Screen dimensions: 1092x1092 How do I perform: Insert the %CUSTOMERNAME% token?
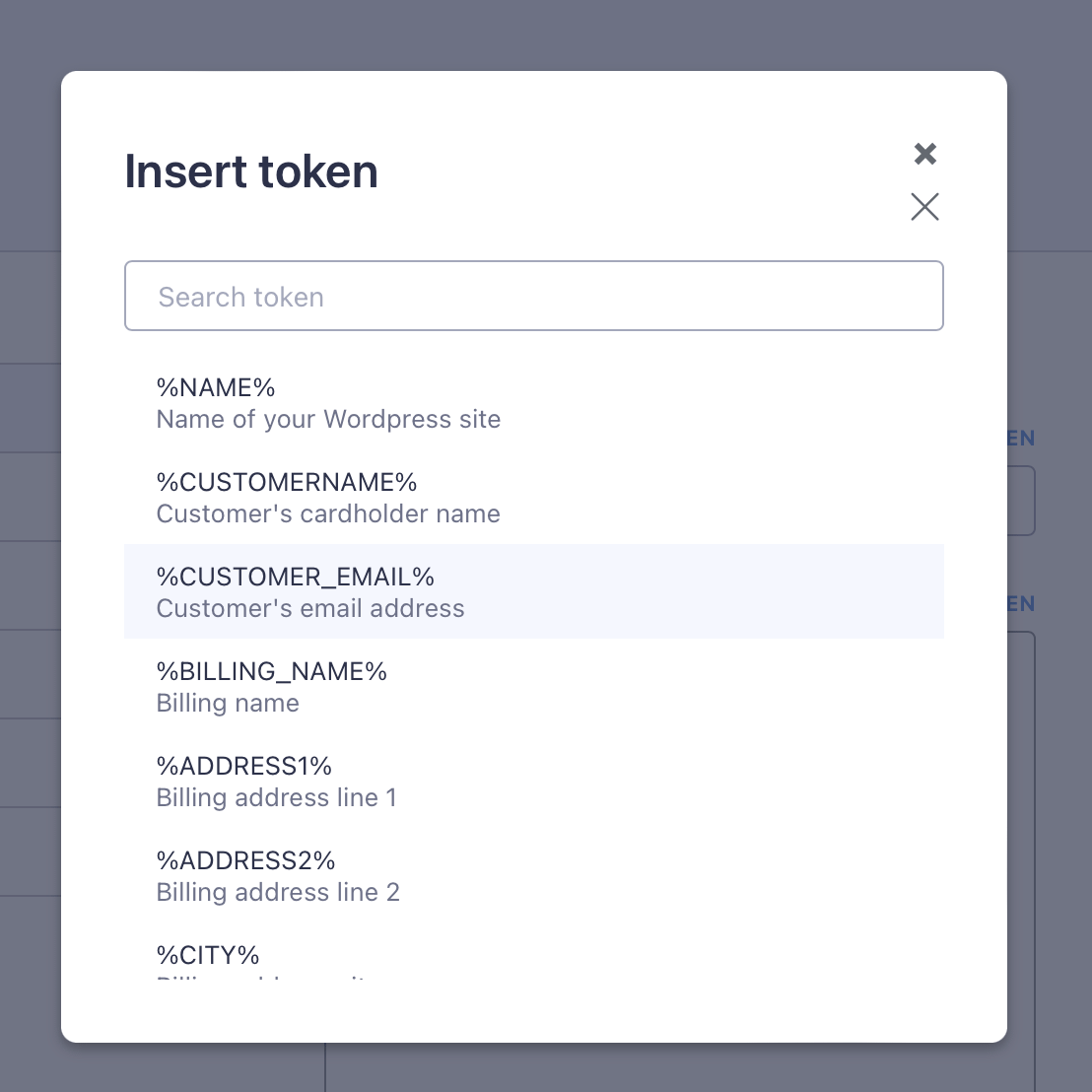click(x=287, y=482)
